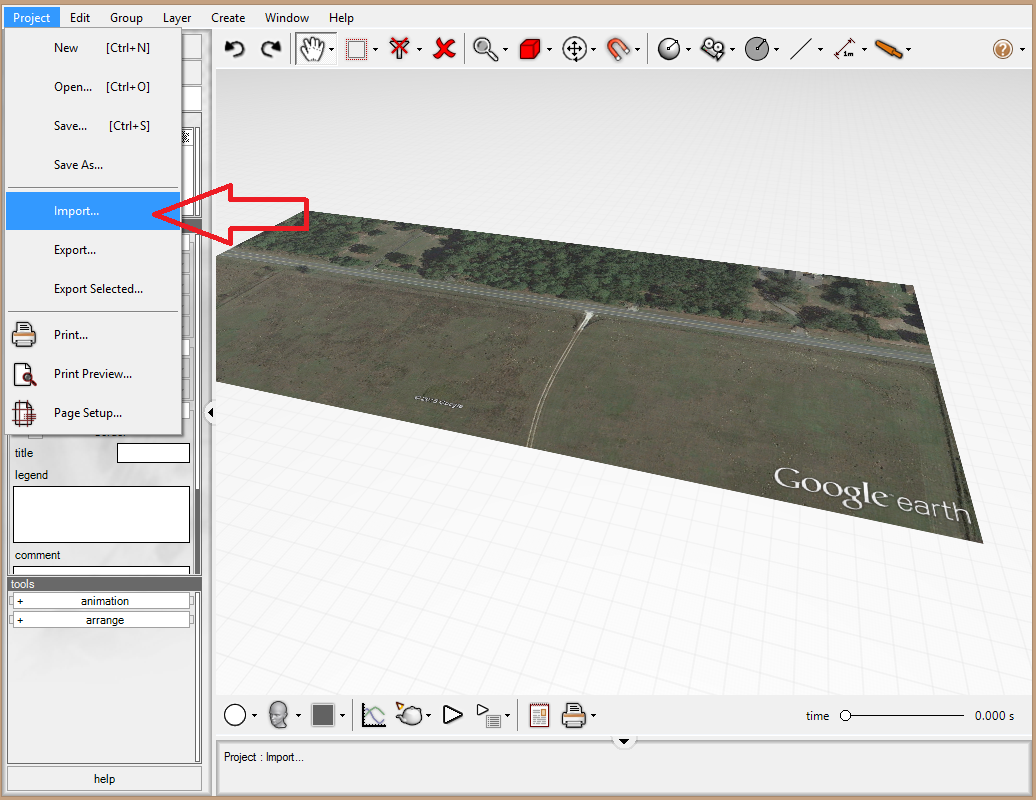This screenshot has height=800, width=1036.
Task: Click the red cube view icon
Action: [530, 50]
